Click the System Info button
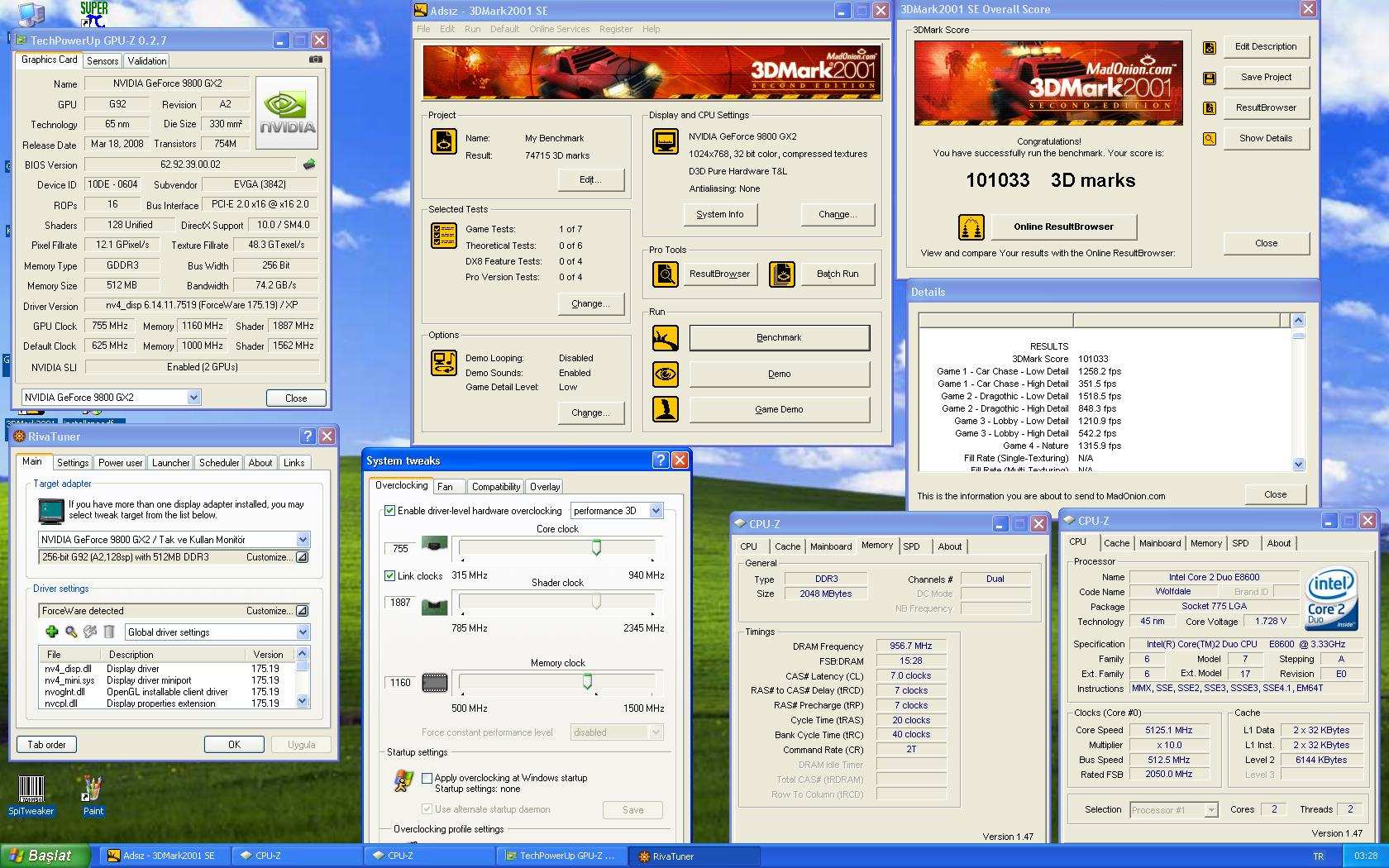1389x868 pixels. (719, 214)
